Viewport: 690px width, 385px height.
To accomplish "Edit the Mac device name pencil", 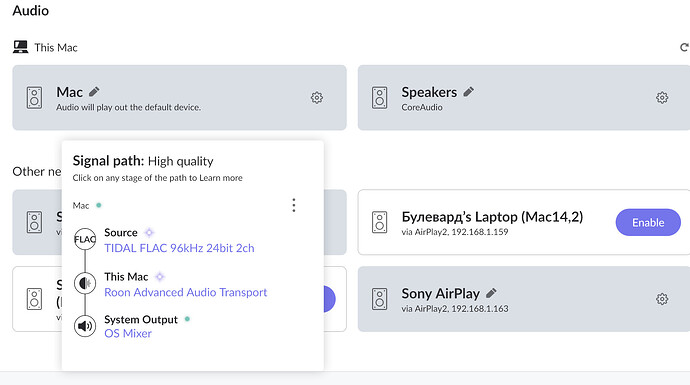I will 94,92.
